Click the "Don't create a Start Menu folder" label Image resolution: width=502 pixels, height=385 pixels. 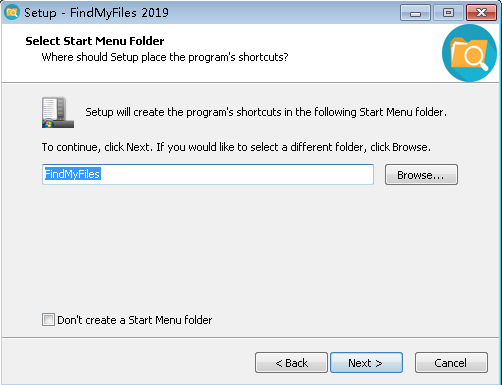tap(135, 320)
